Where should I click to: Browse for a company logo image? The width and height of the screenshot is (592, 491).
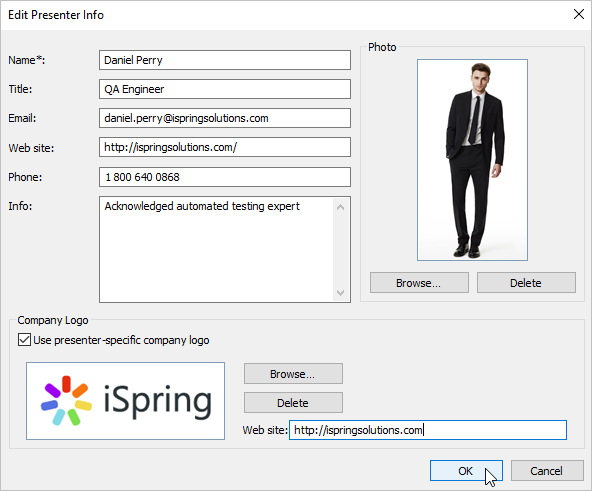click(293, 374)
